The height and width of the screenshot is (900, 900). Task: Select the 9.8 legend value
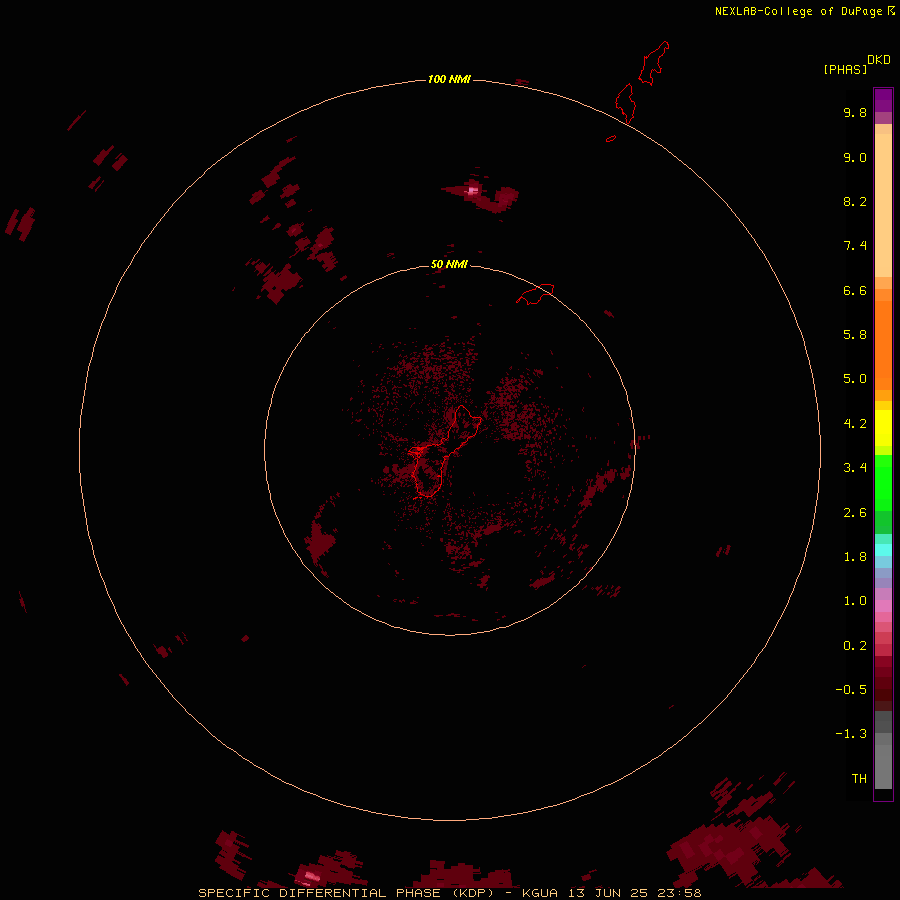tap(855, 112)
